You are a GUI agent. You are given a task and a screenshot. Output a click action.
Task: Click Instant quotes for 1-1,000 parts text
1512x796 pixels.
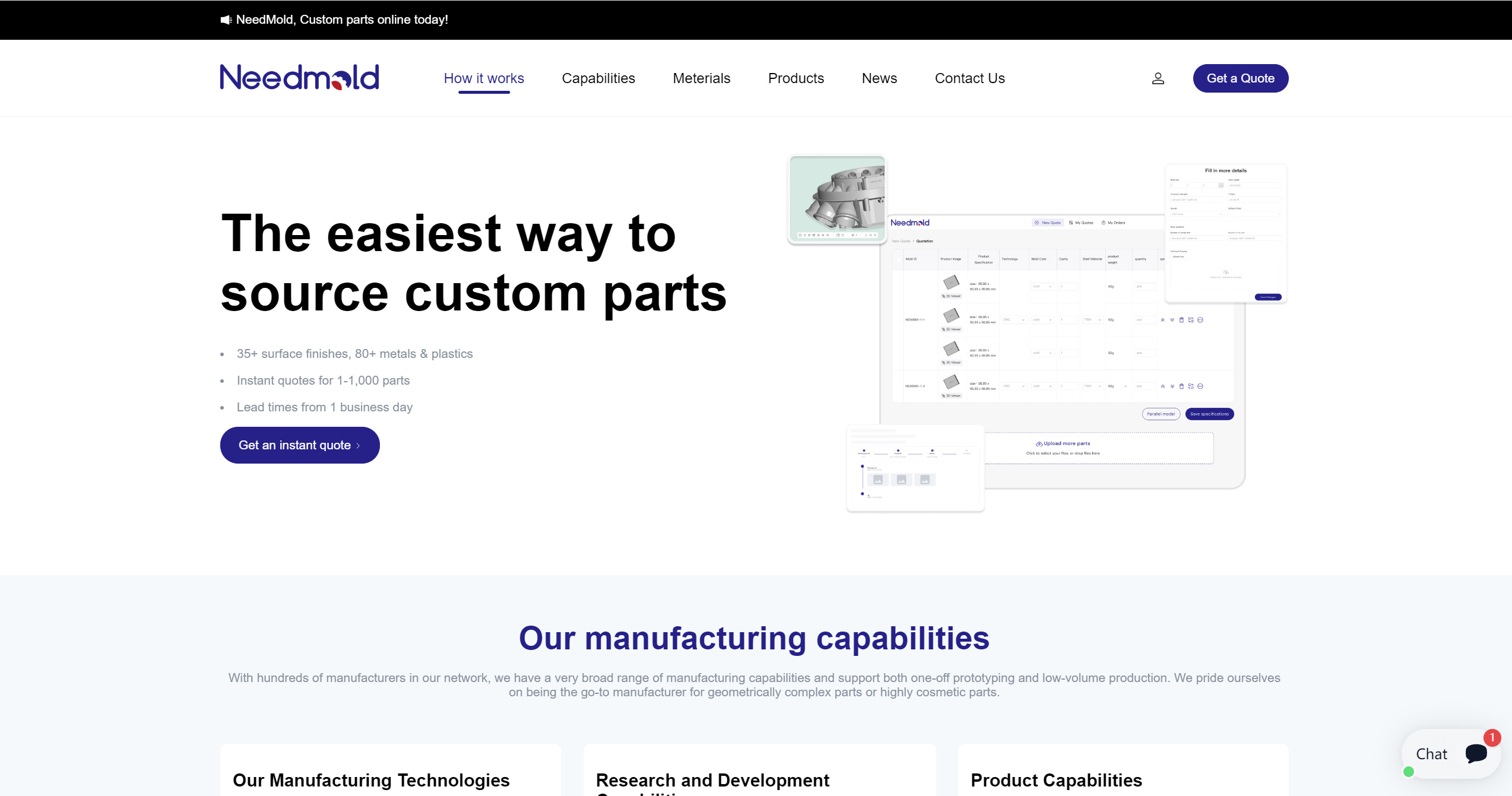pos(323,380)
